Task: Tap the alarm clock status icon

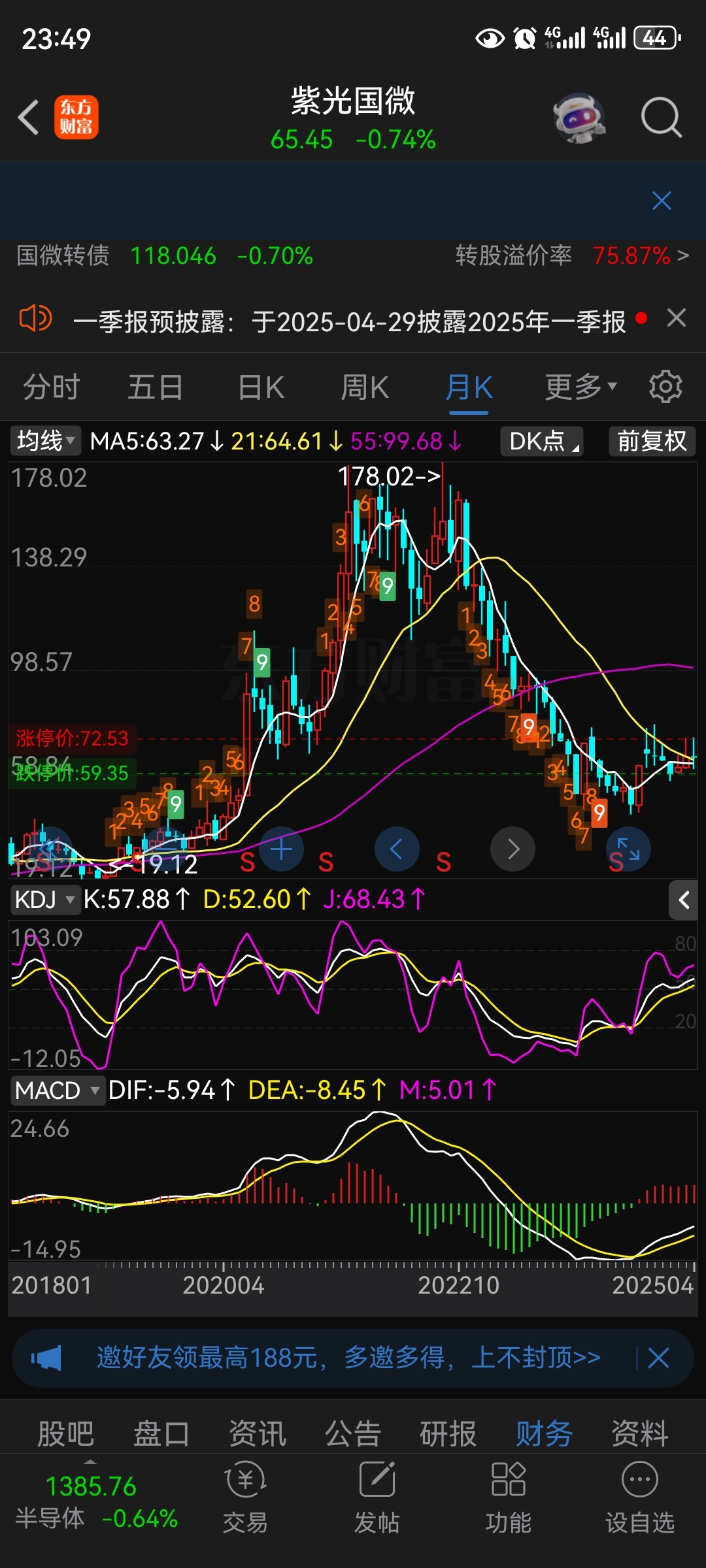Action: [x=524, y=39]
